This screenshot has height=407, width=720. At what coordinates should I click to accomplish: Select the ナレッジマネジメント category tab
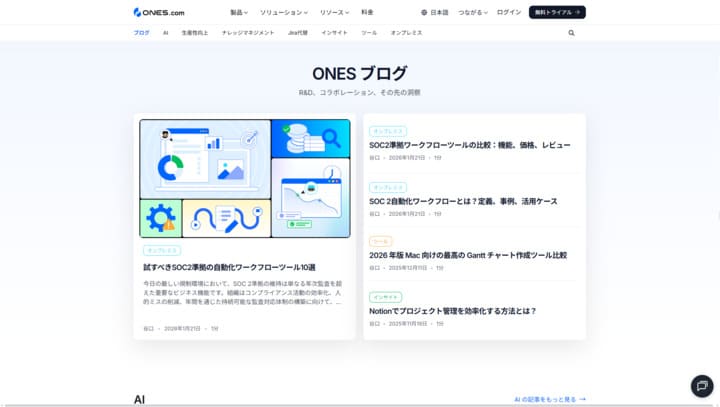click(248, 33)
